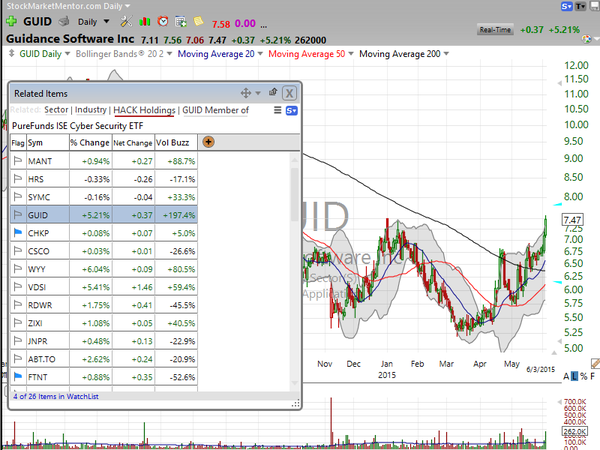This screenshot has height=450, width=600.
Task: Open the drawing tools wrench icon
Action: click(x=126, y=21)
